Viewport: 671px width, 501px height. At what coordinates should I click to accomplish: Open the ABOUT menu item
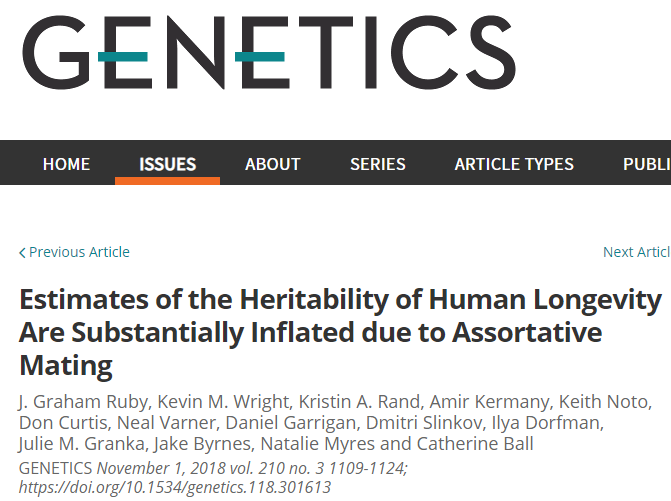[273, 164]
